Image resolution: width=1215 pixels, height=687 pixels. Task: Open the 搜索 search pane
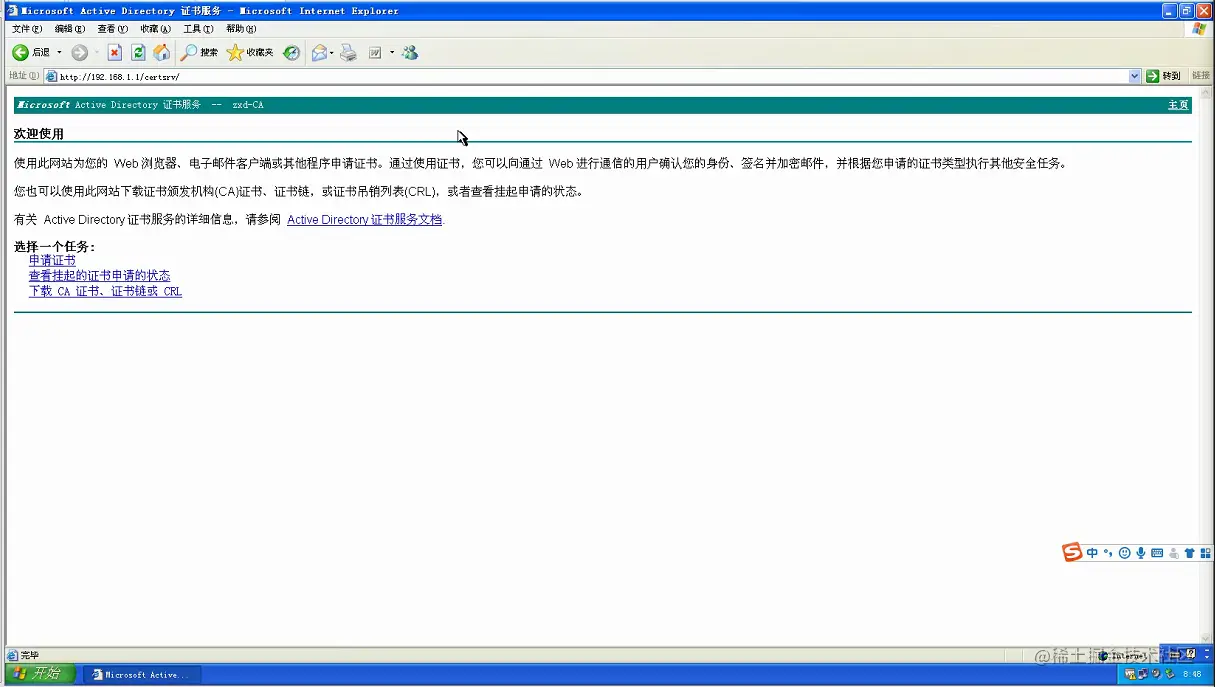click(199, 52)
